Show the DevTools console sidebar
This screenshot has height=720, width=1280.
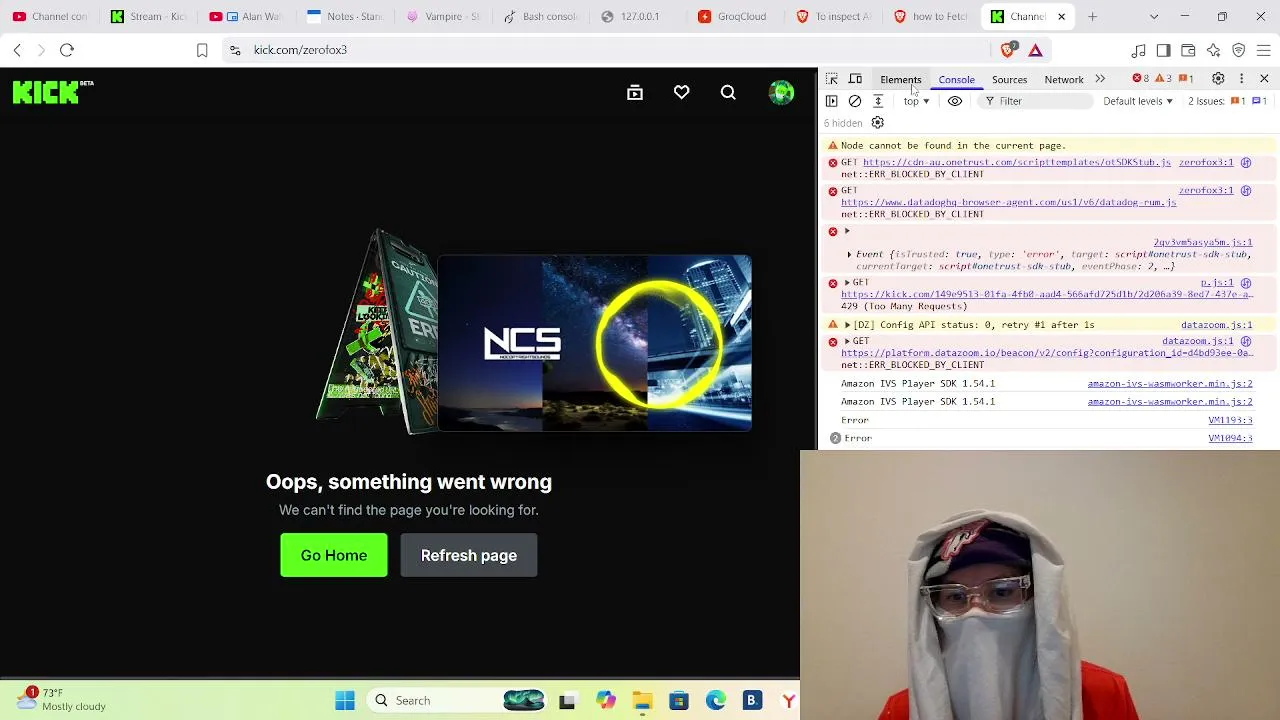[x=832, y=101]
